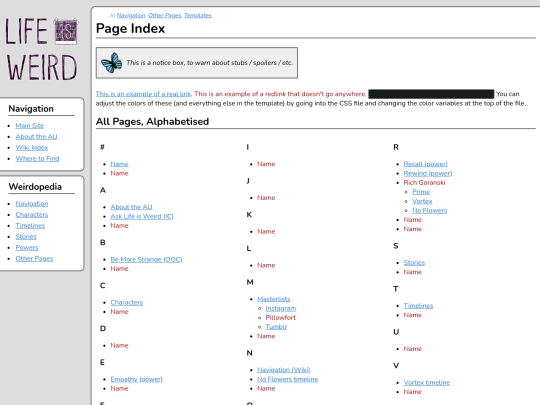Open Tumblr masterlist link
This screenshot has height=405, width=540.
click(x=276, y=327)
